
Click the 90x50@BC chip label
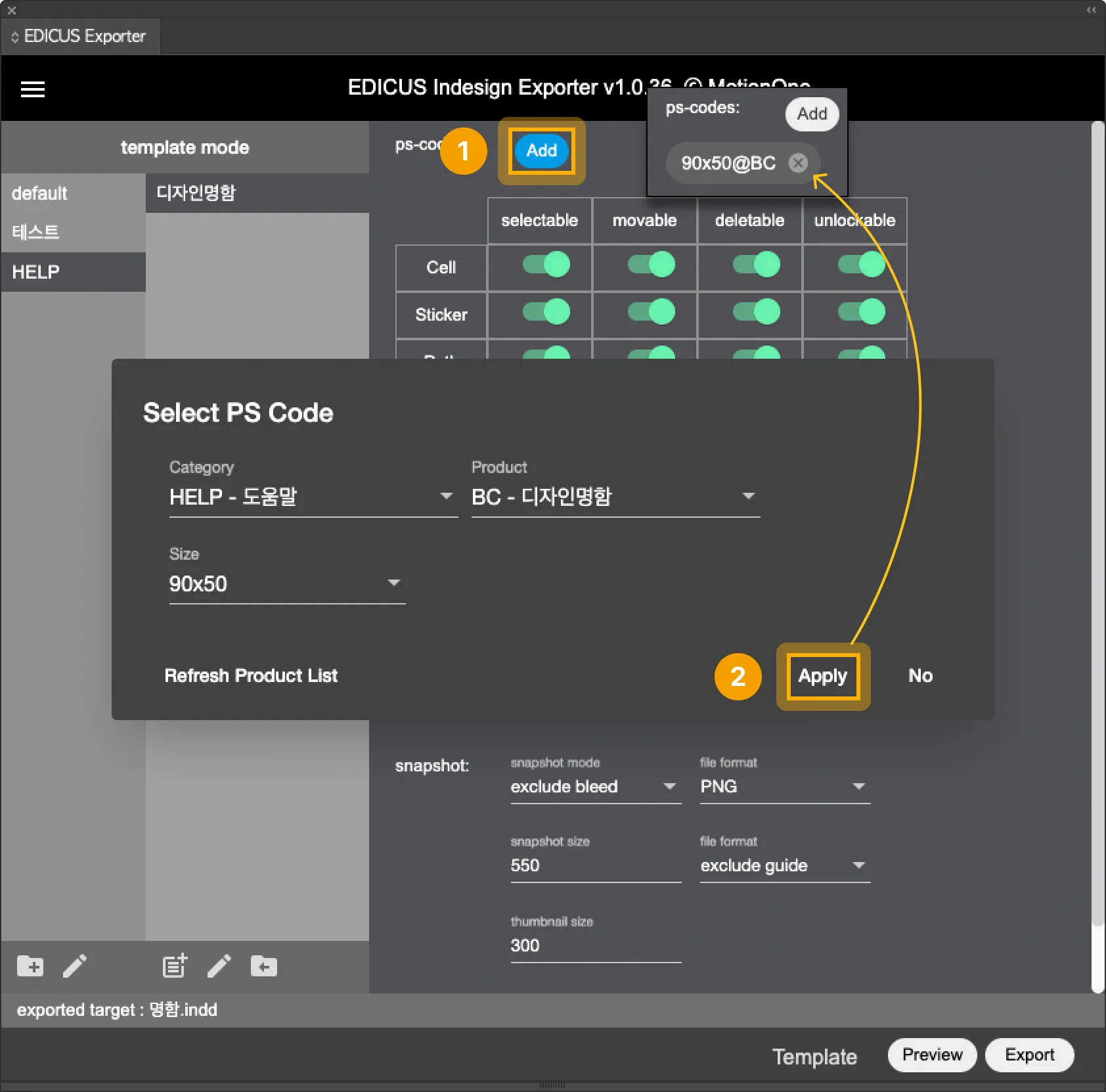point(728,163)
